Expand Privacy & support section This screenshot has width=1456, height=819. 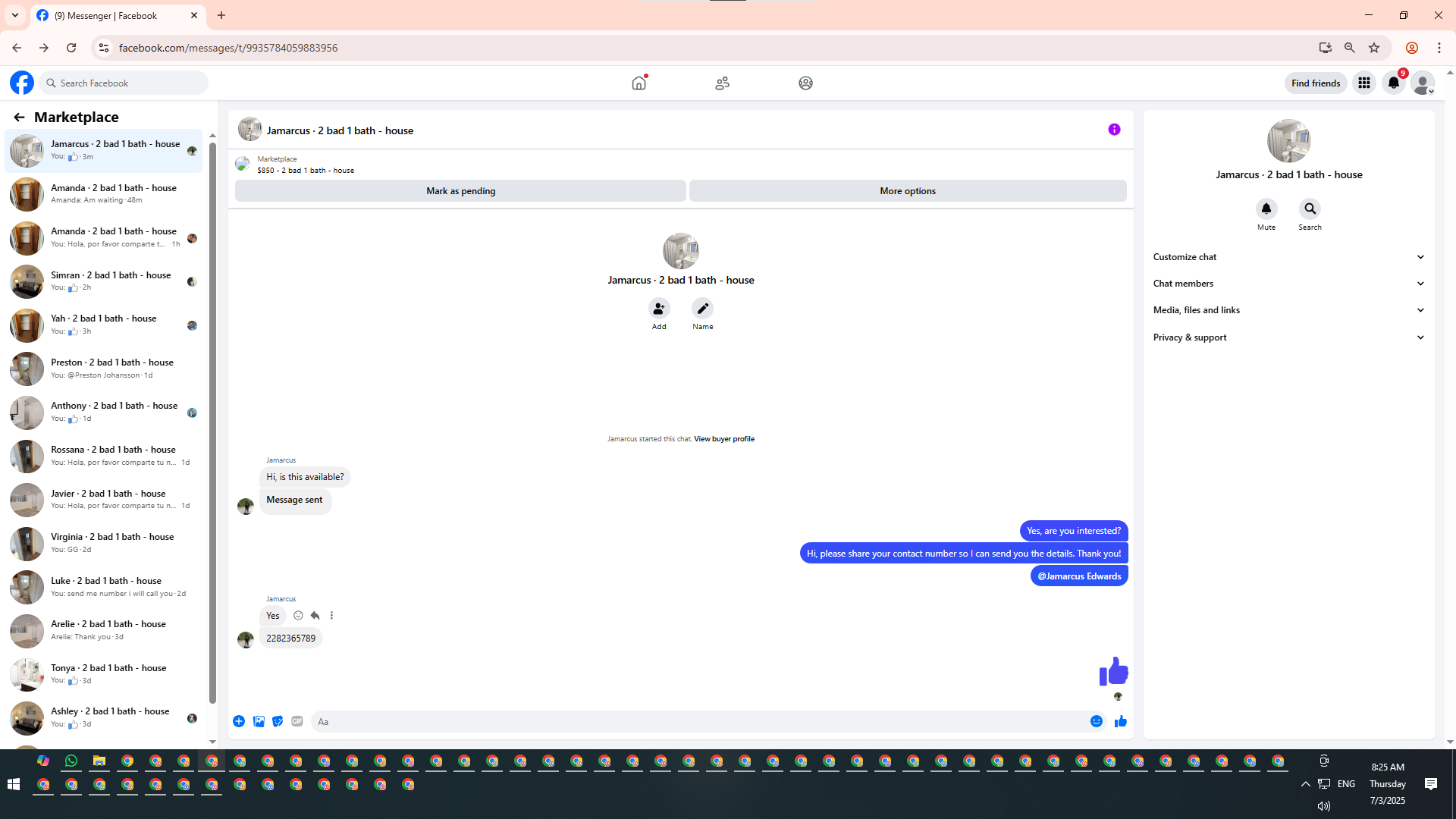1288,337
